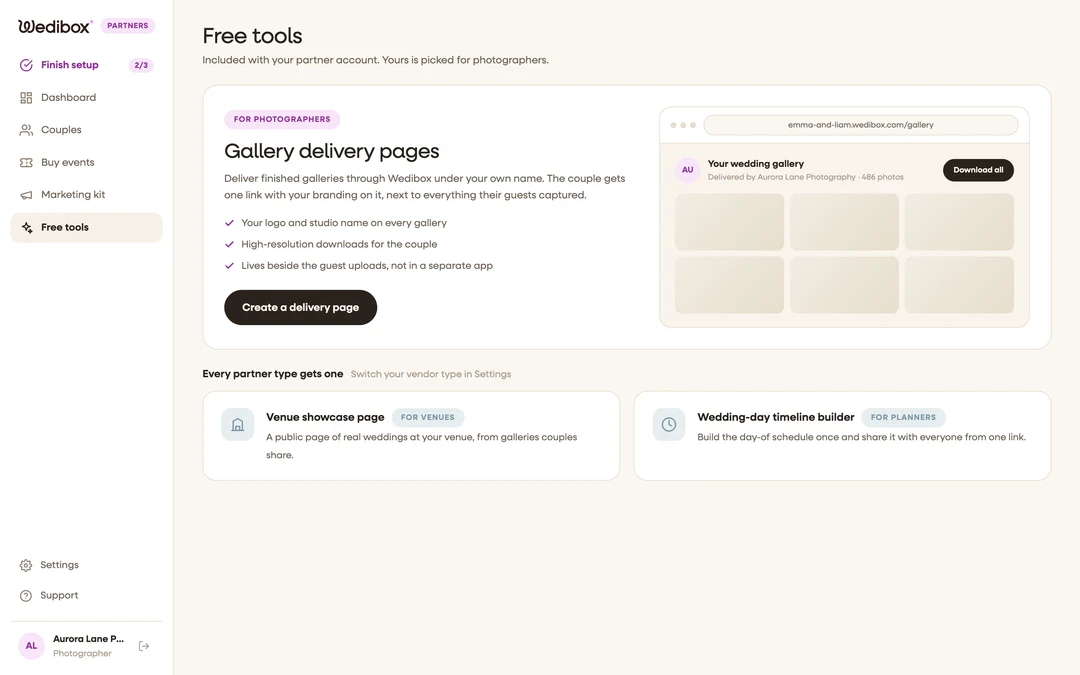Click the FOR PHOTOGRAPHERS tag
This screenshot has width=1080, height=675.
[282, 119]
